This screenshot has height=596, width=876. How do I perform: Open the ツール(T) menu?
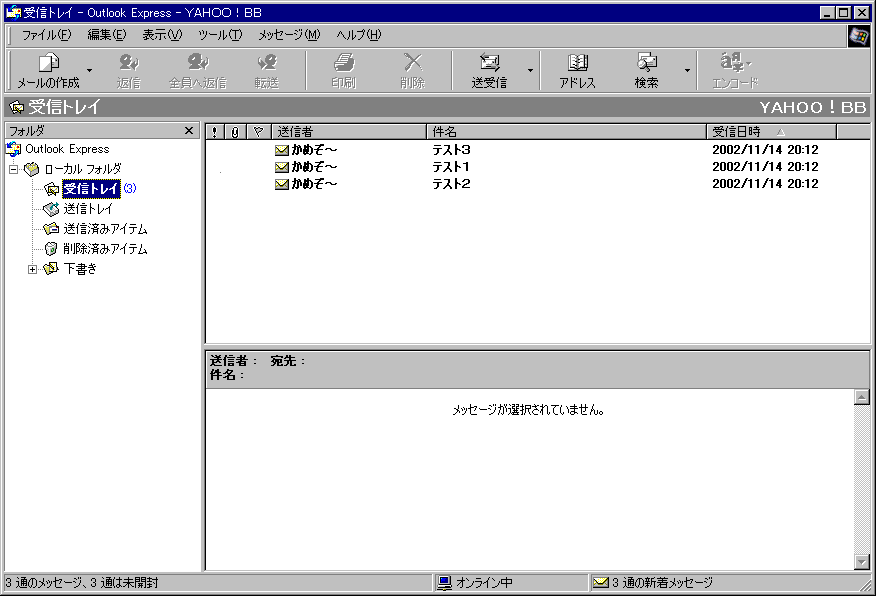[220, 35]
